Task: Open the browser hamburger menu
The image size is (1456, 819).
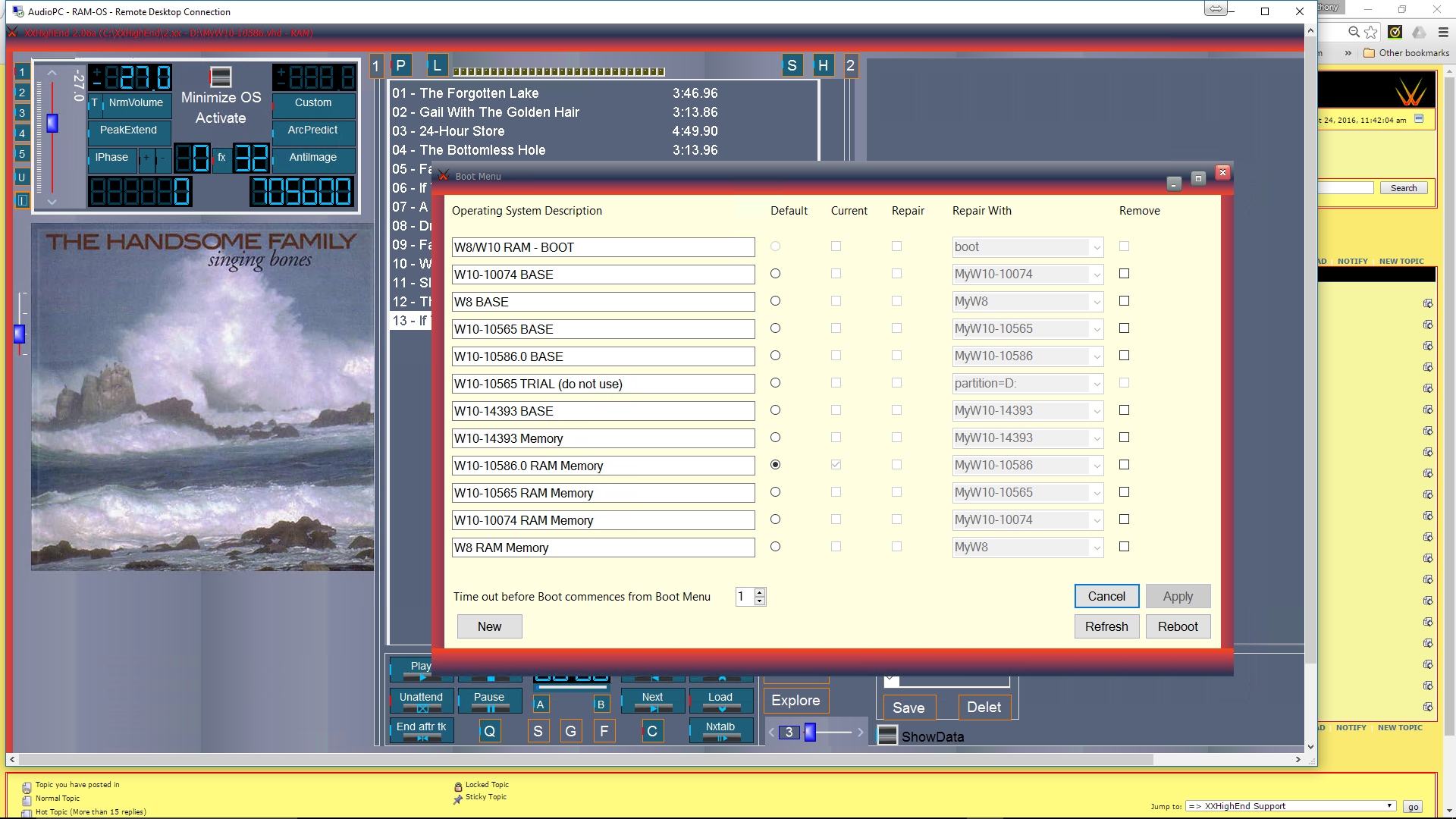Action: (x=1443, y=32)
